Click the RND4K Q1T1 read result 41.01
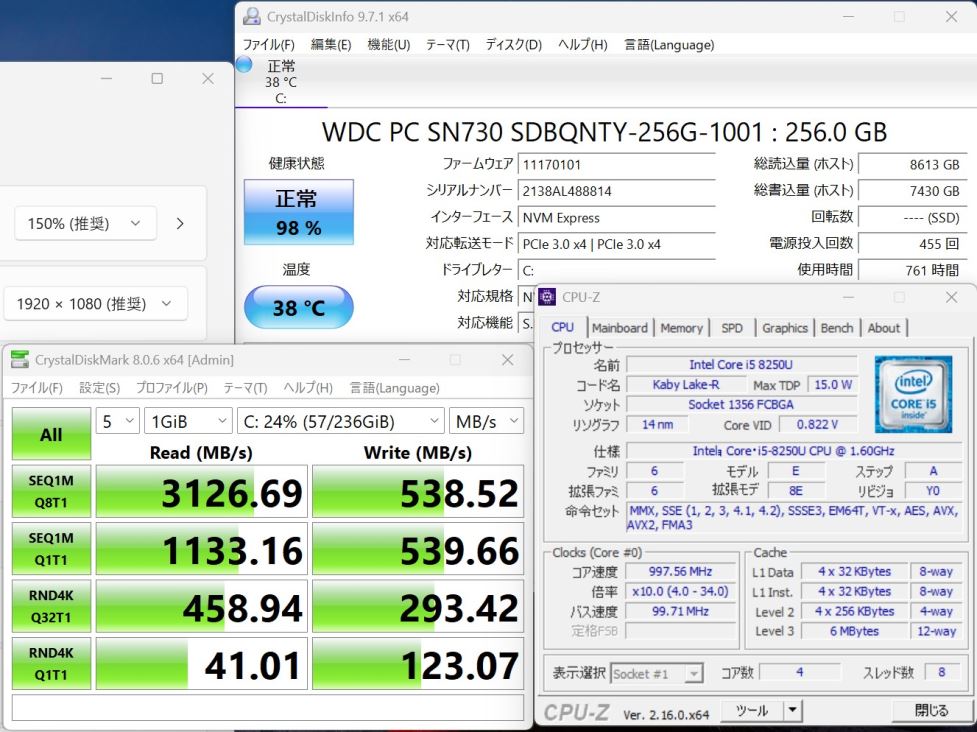The width and height of the screenshot is (977, 732). coord(202,663)
